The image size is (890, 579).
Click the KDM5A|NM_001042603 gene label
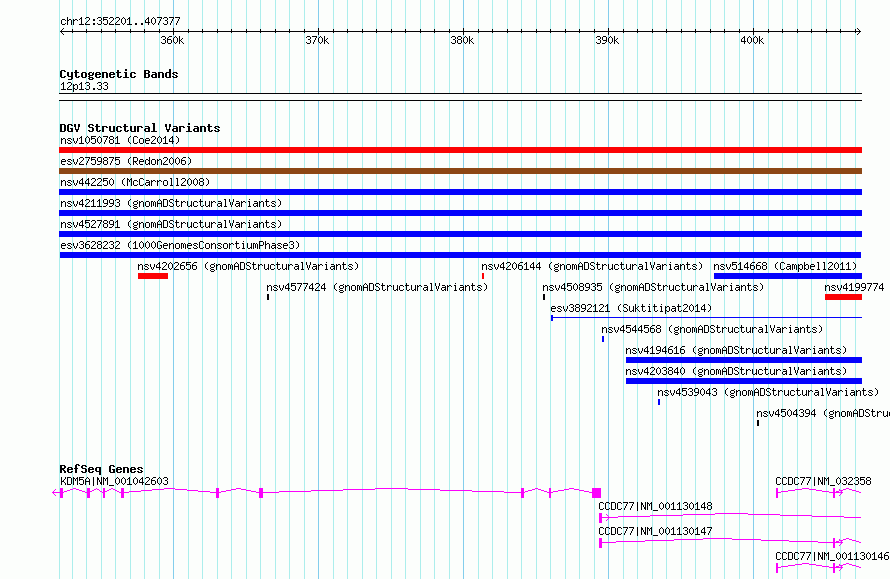[x=114, y=481]
